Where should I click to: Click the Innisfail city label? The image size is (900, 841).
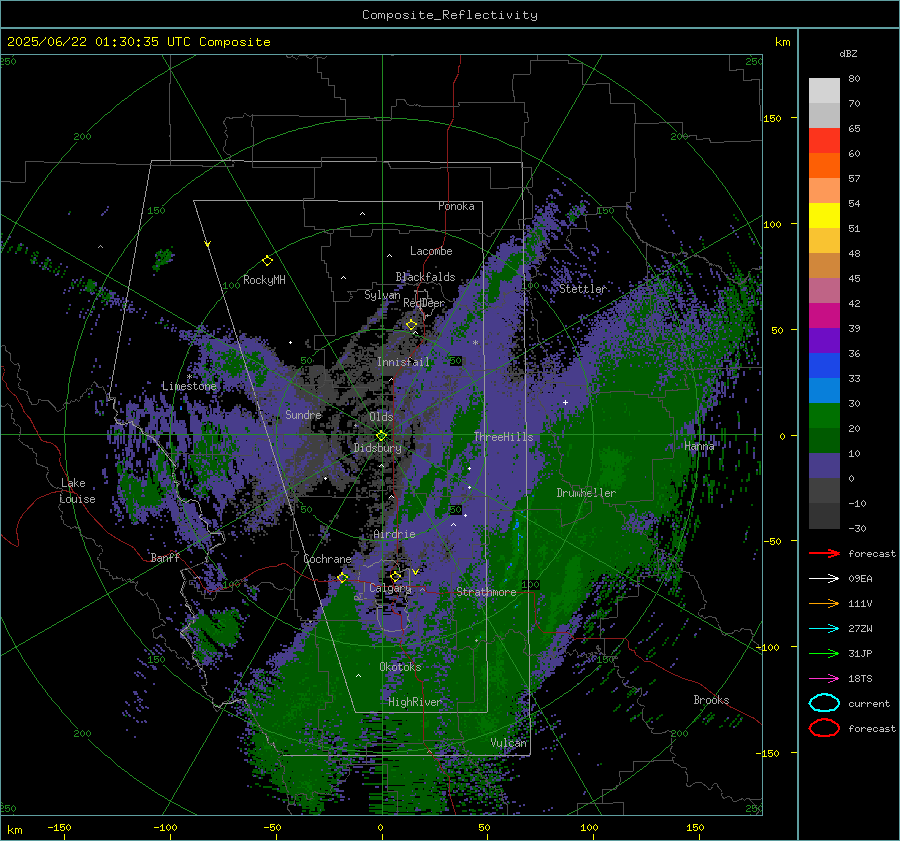(403, 362)
